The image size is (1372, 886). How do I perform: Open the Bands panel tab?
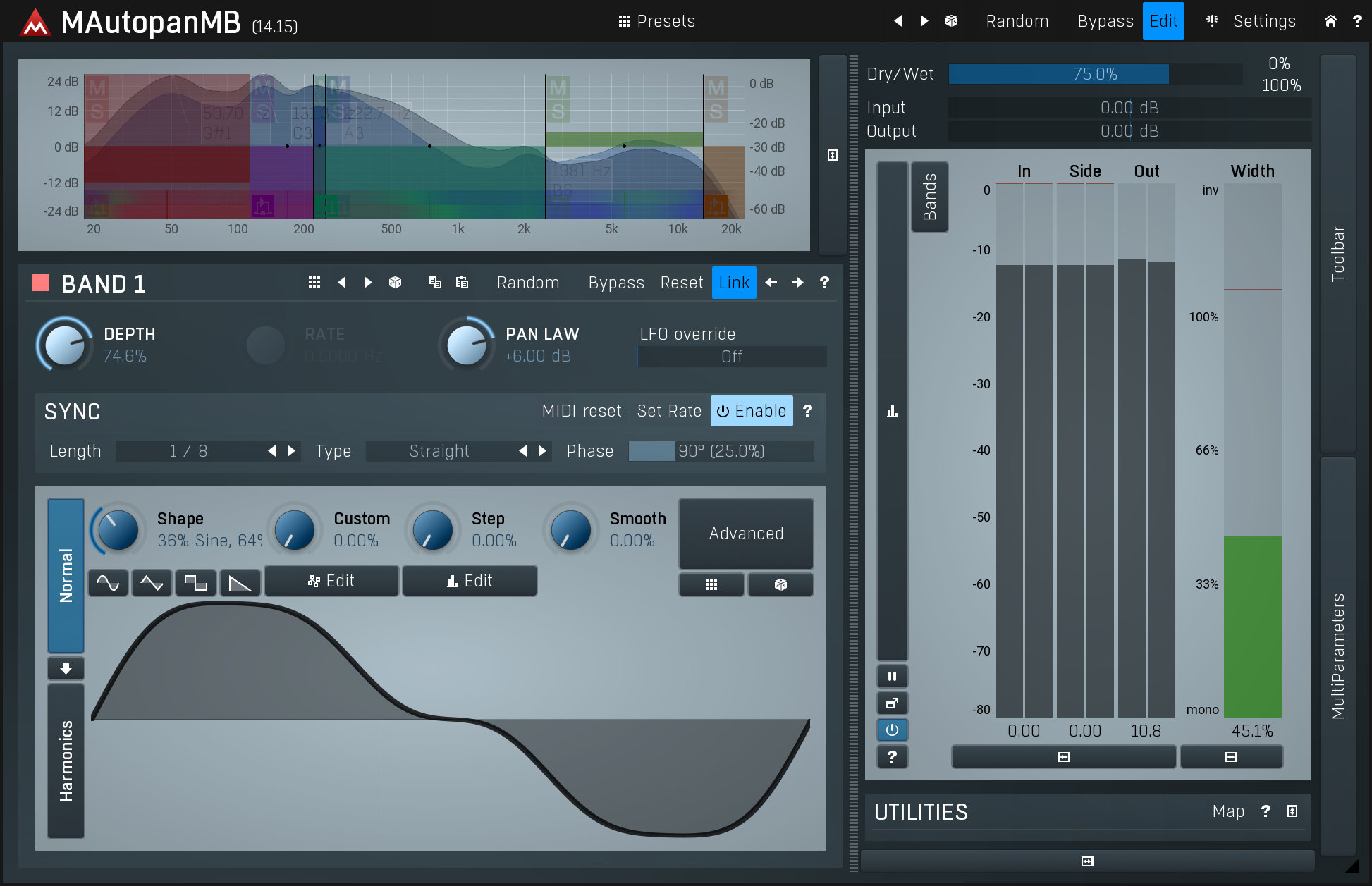coord(930,197)
